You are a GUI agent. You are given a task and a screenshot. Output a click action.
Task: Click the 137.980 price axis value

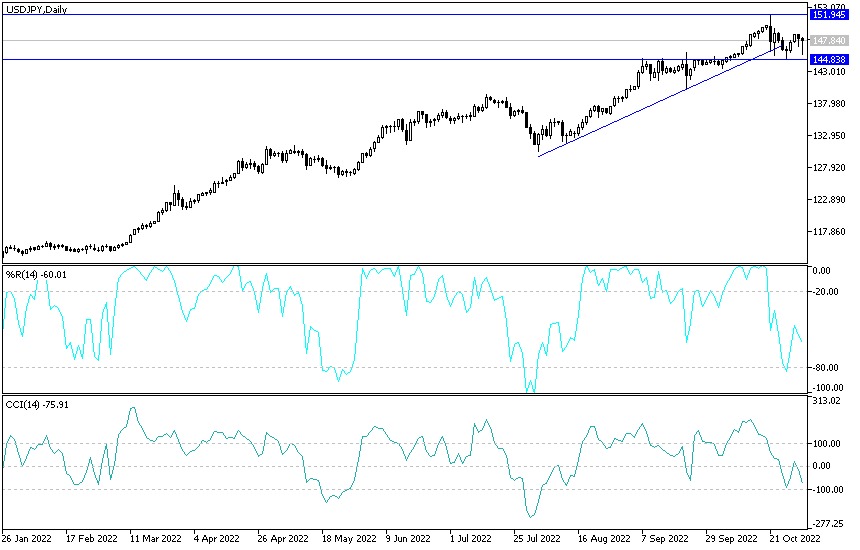pos(829,103)
